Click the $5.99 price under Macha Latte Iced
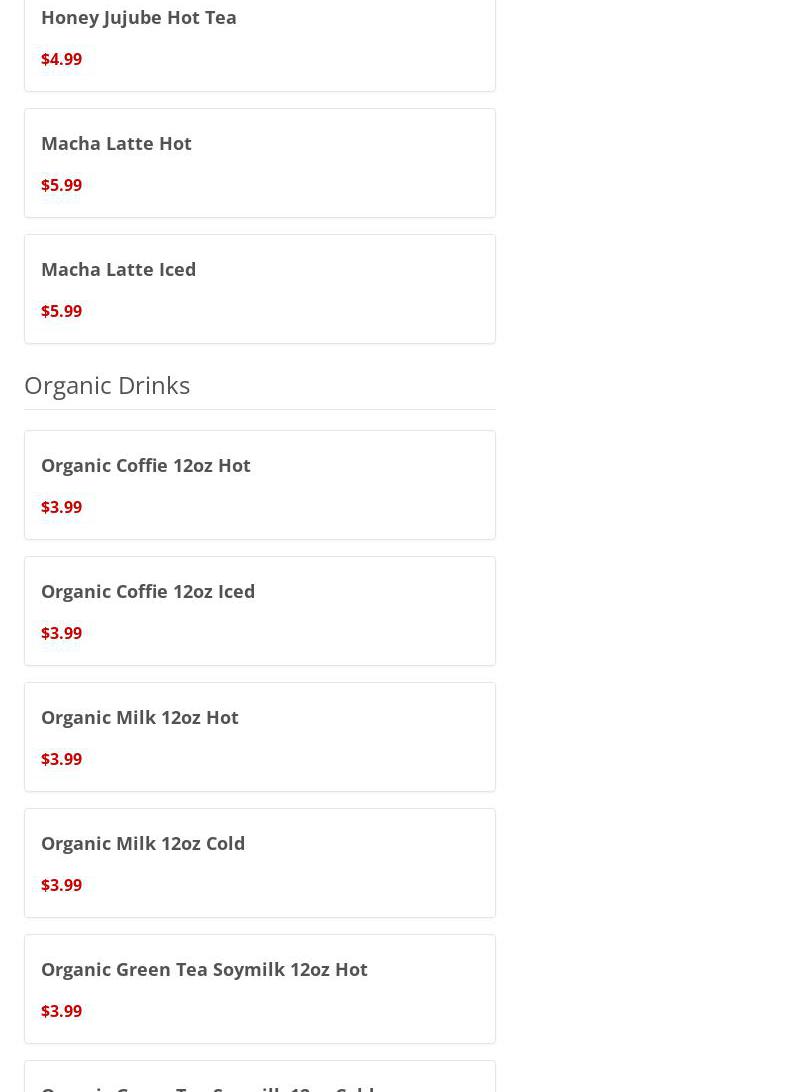Image resolution: width=785 pixels, height=1092 pixels. tap(61, 311)
